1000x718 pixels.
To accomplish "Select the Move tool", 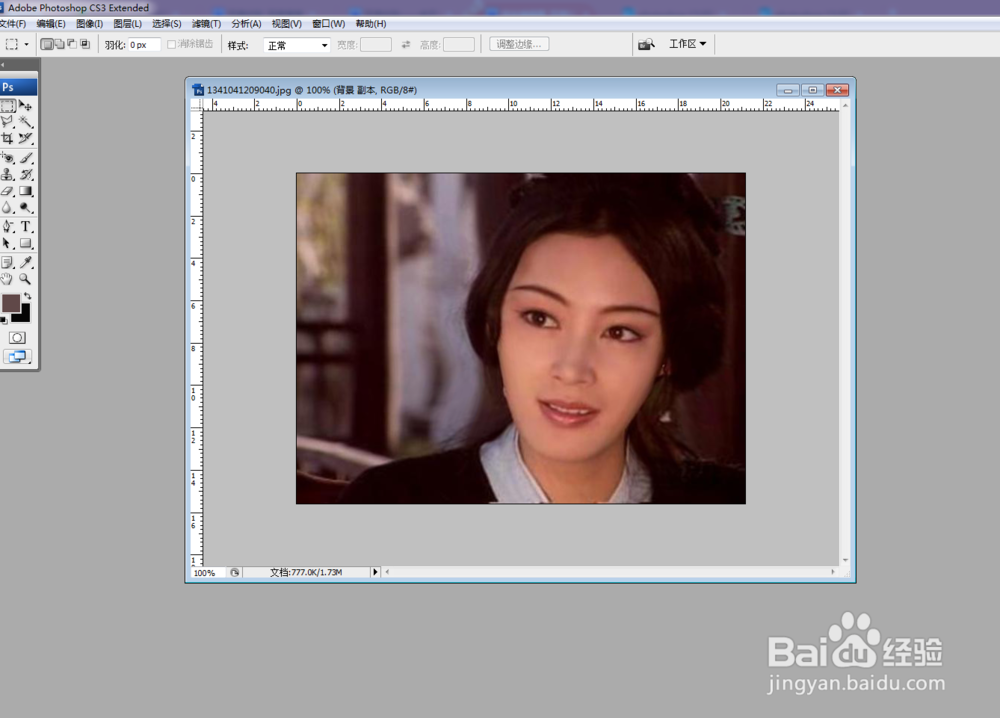I will (26, 106).
